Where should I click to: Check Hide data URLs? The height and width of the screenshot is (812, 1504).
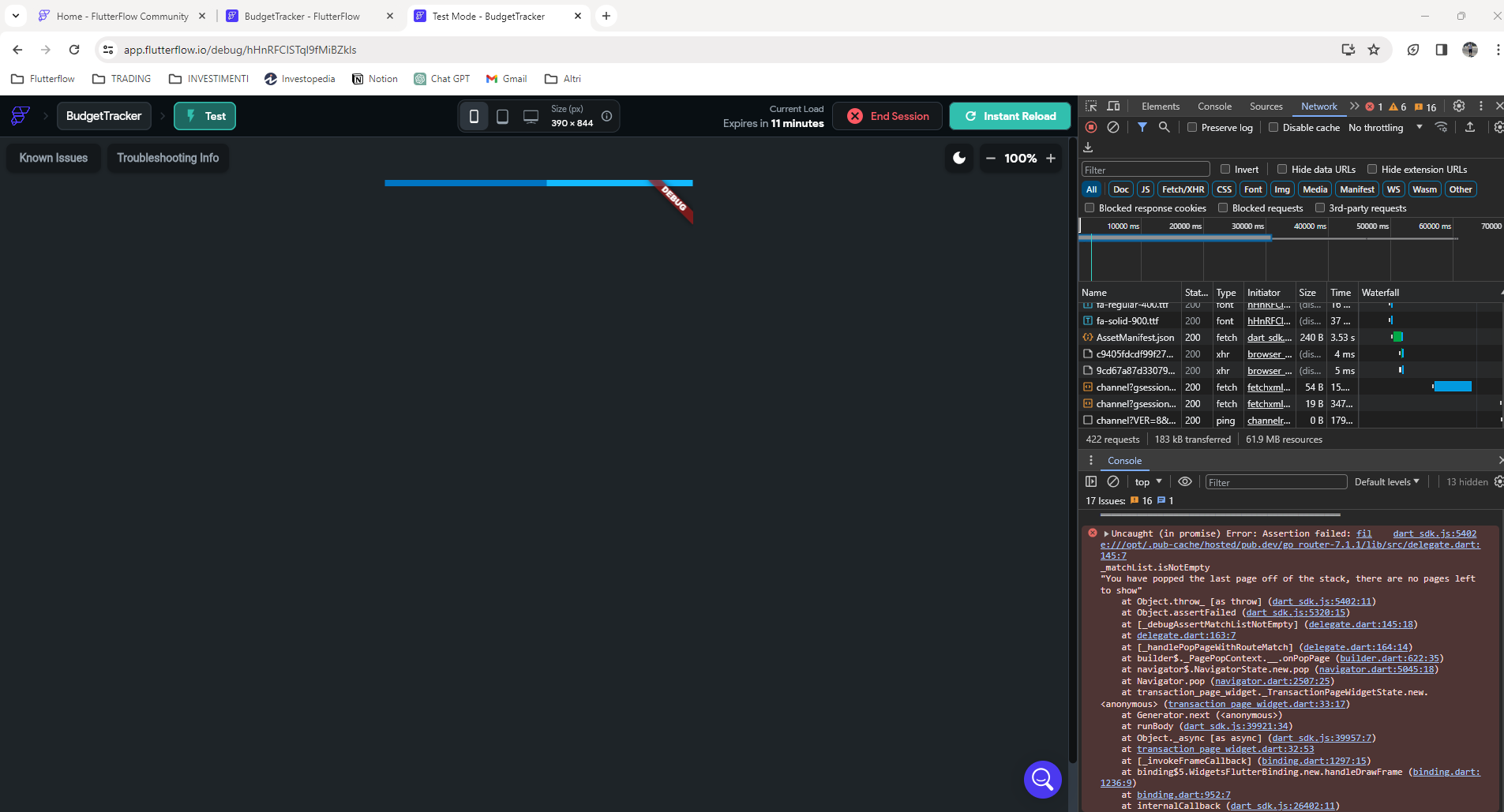(1282, 169)
